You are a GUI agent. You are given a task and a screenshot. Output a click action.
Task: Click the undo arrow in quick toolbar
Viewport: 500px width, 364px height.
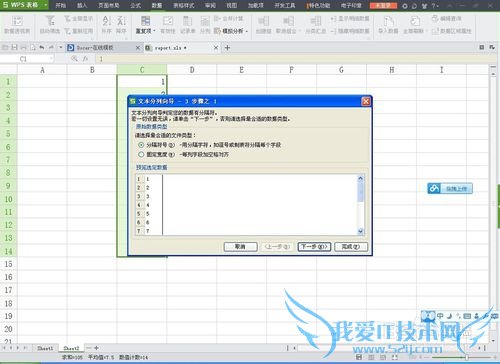42,48
